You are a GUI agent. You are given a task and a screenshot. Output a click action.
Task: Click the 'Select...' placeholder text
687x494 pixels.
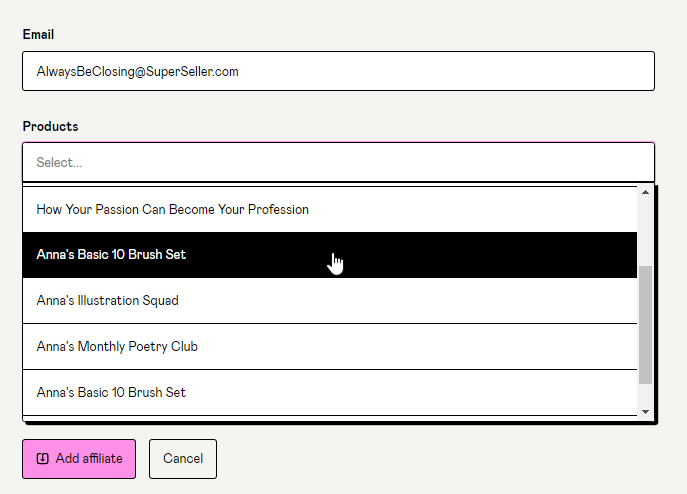click(x=59, y=163)
